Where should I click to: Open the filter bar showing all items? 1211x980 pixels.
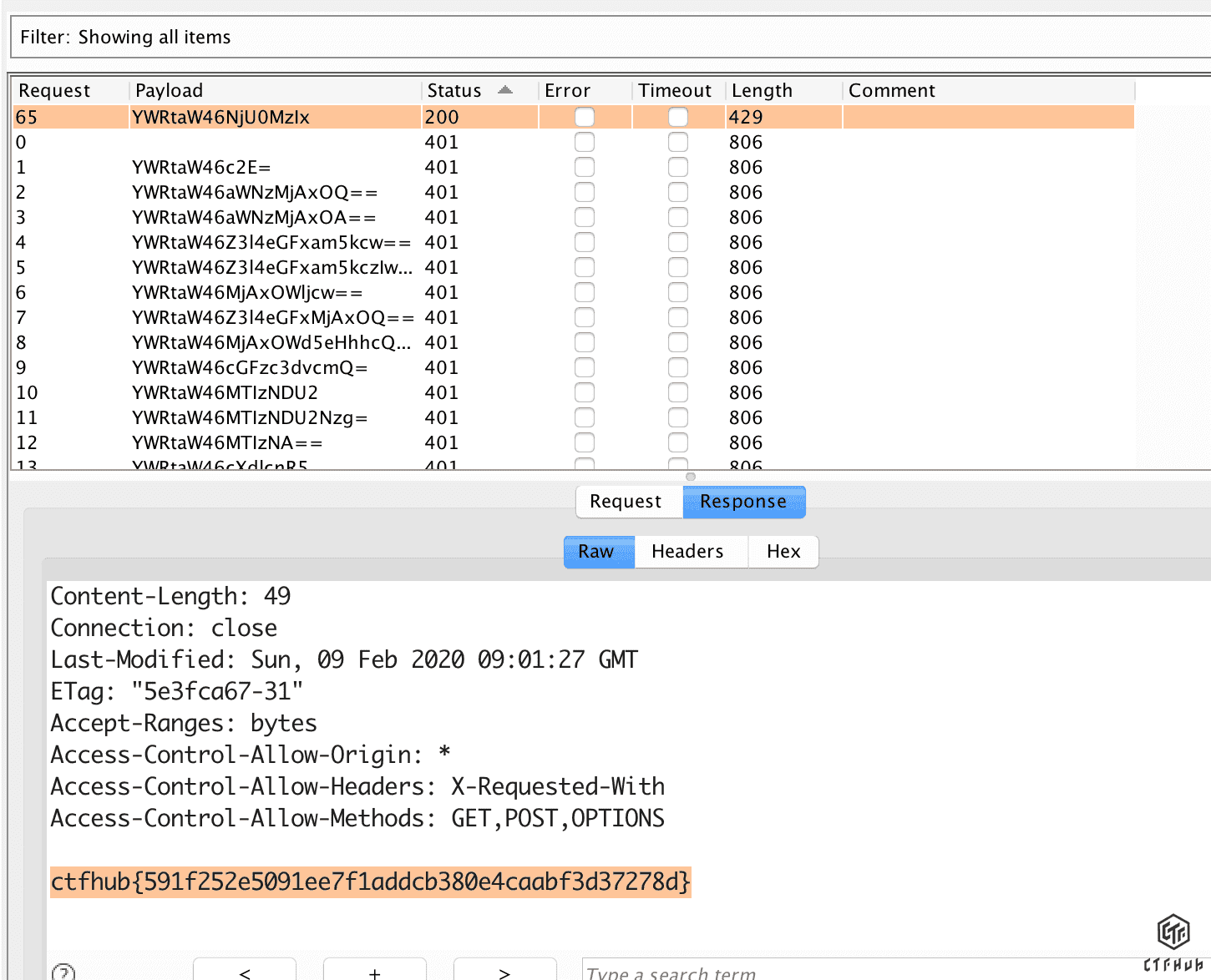coord(610,38)
